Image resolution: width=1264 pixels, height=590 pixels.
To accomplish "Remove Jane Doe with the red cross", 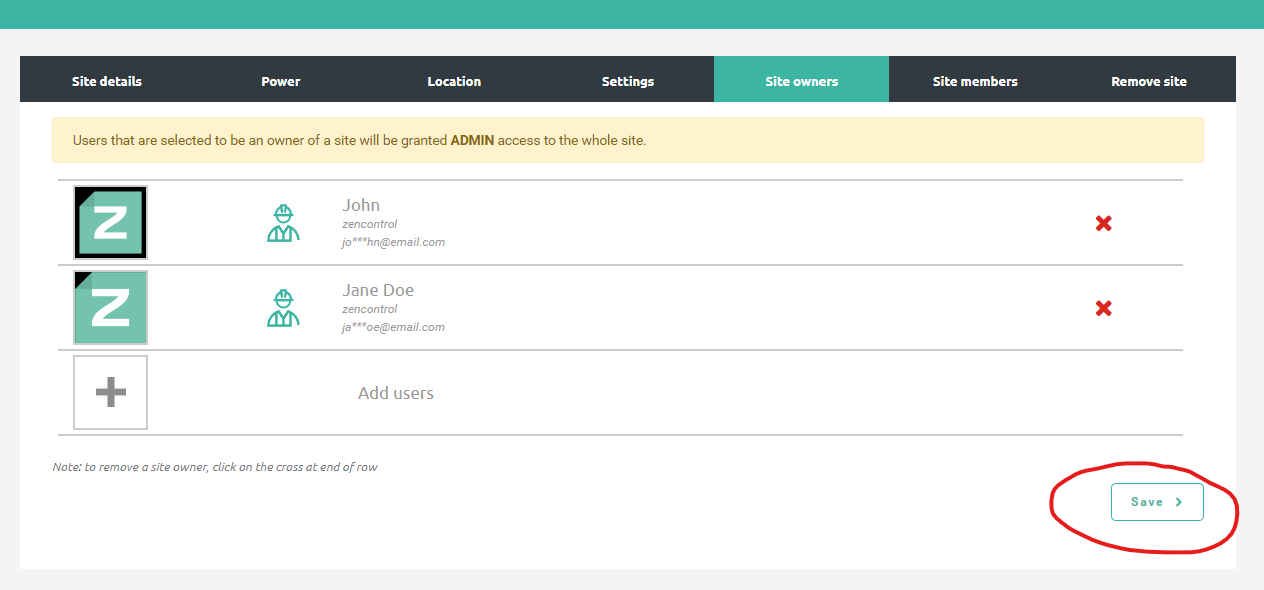I will (x=1104, y=308).
